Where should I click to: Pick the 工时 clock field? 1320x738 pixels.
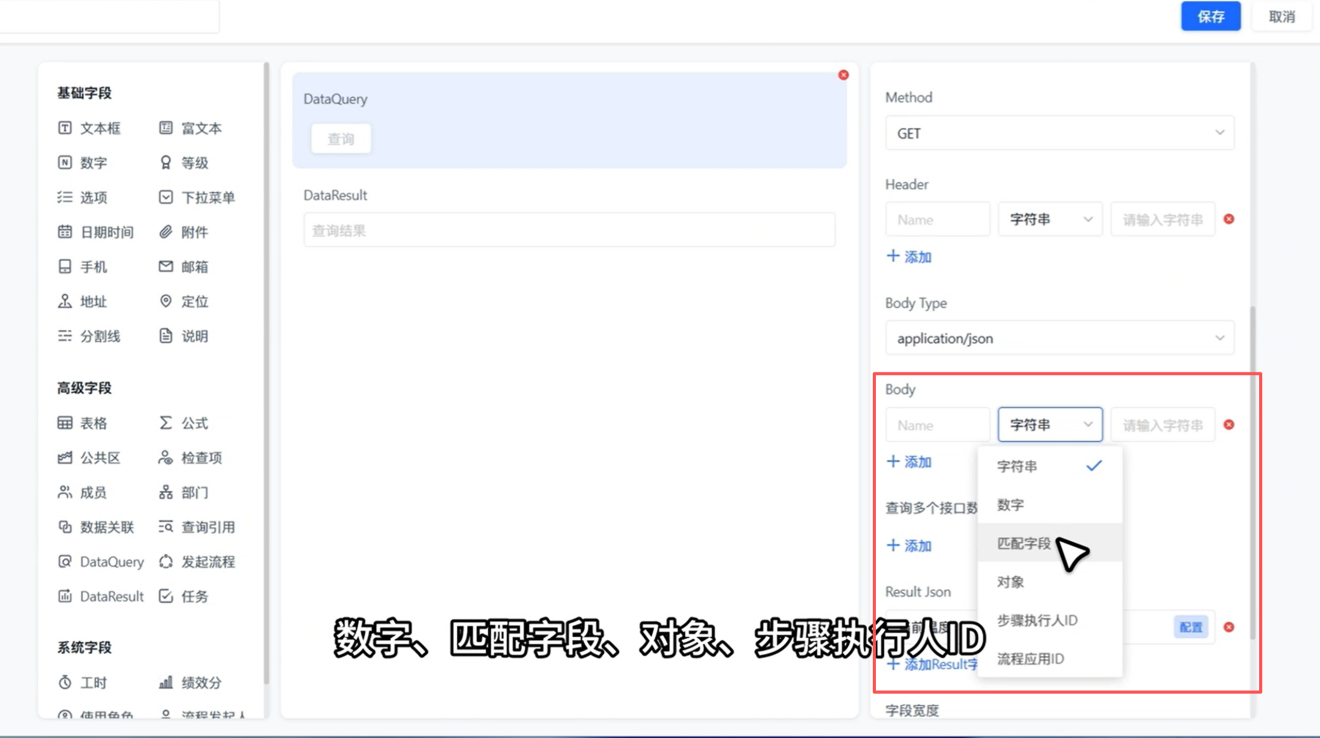pyautogui.click(x=82, y=683)
